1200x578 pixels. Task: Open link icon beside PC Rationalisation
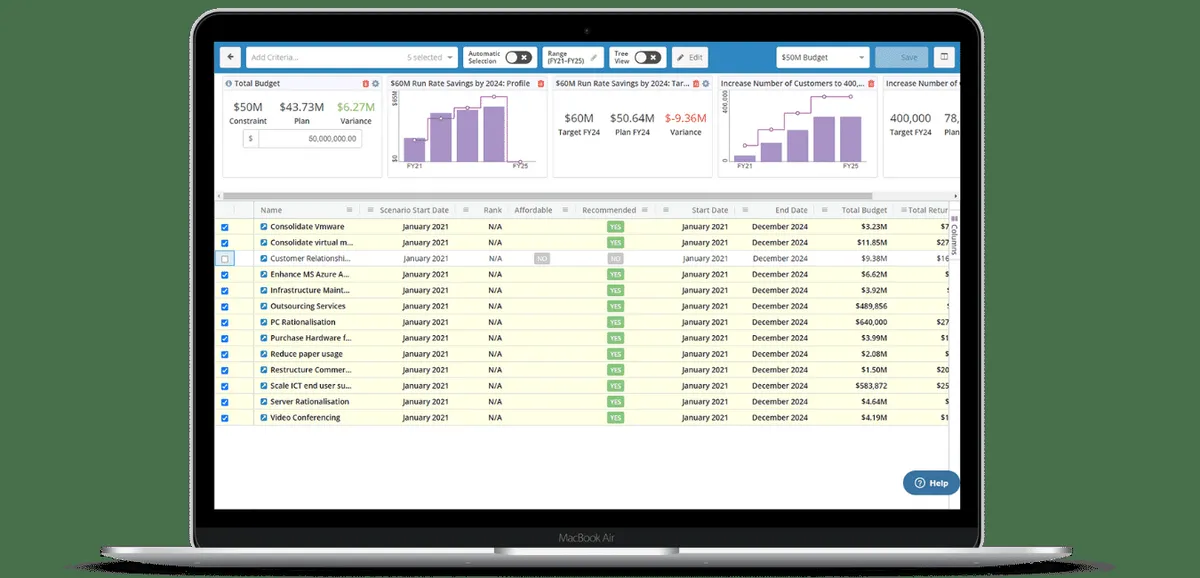264,322
